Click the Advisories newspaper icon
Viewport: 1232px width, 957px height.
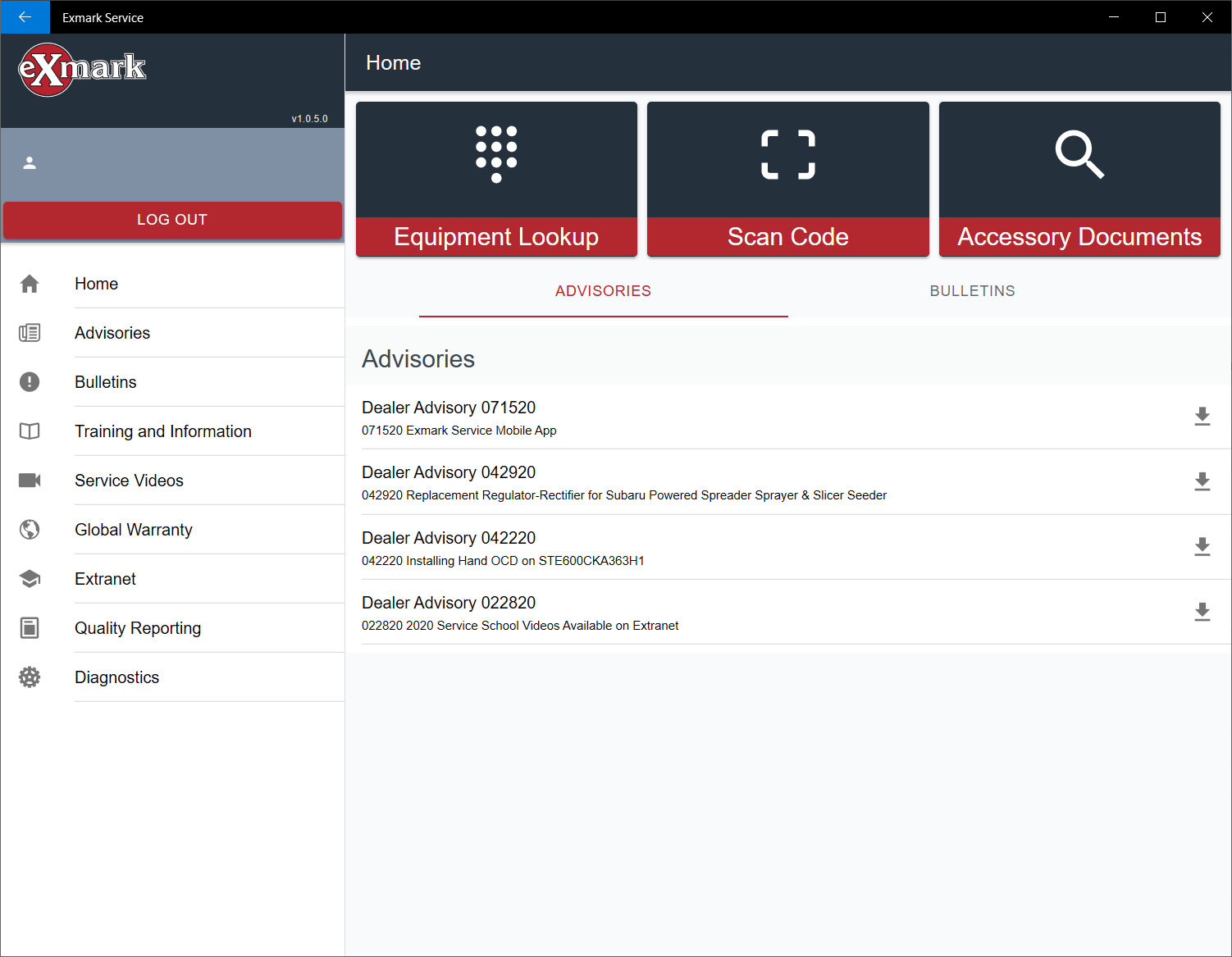pos(30,333)
